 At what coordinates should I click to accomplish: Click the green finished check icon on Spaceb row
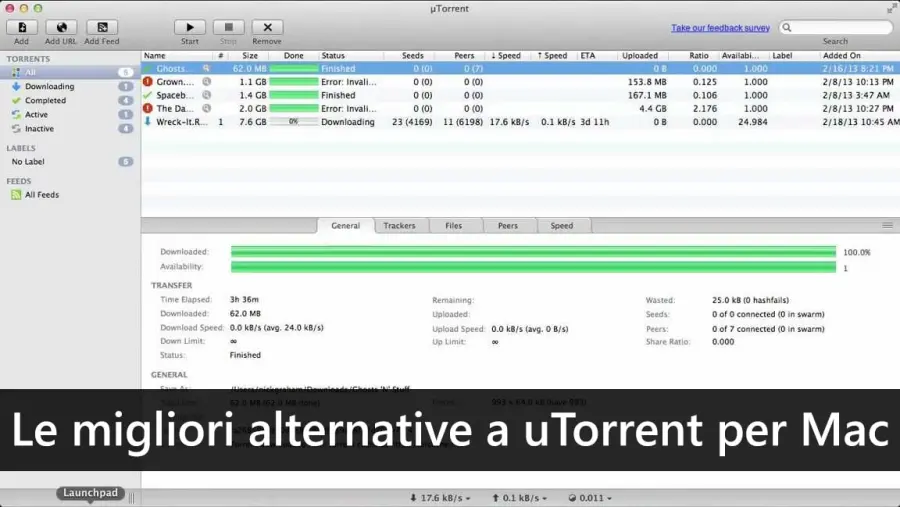[148, 95]
